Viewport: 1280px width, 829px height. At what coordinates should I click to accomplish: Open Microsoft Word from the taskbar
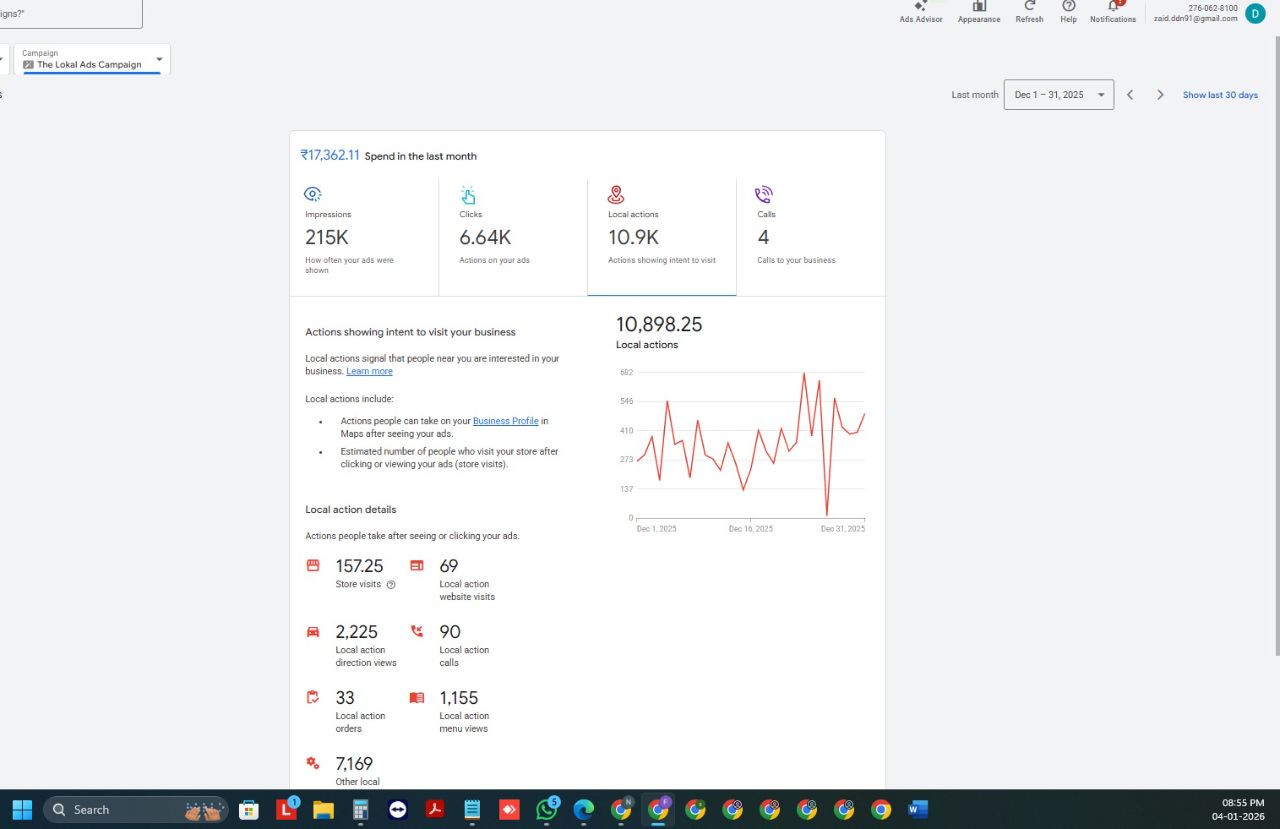918,809
